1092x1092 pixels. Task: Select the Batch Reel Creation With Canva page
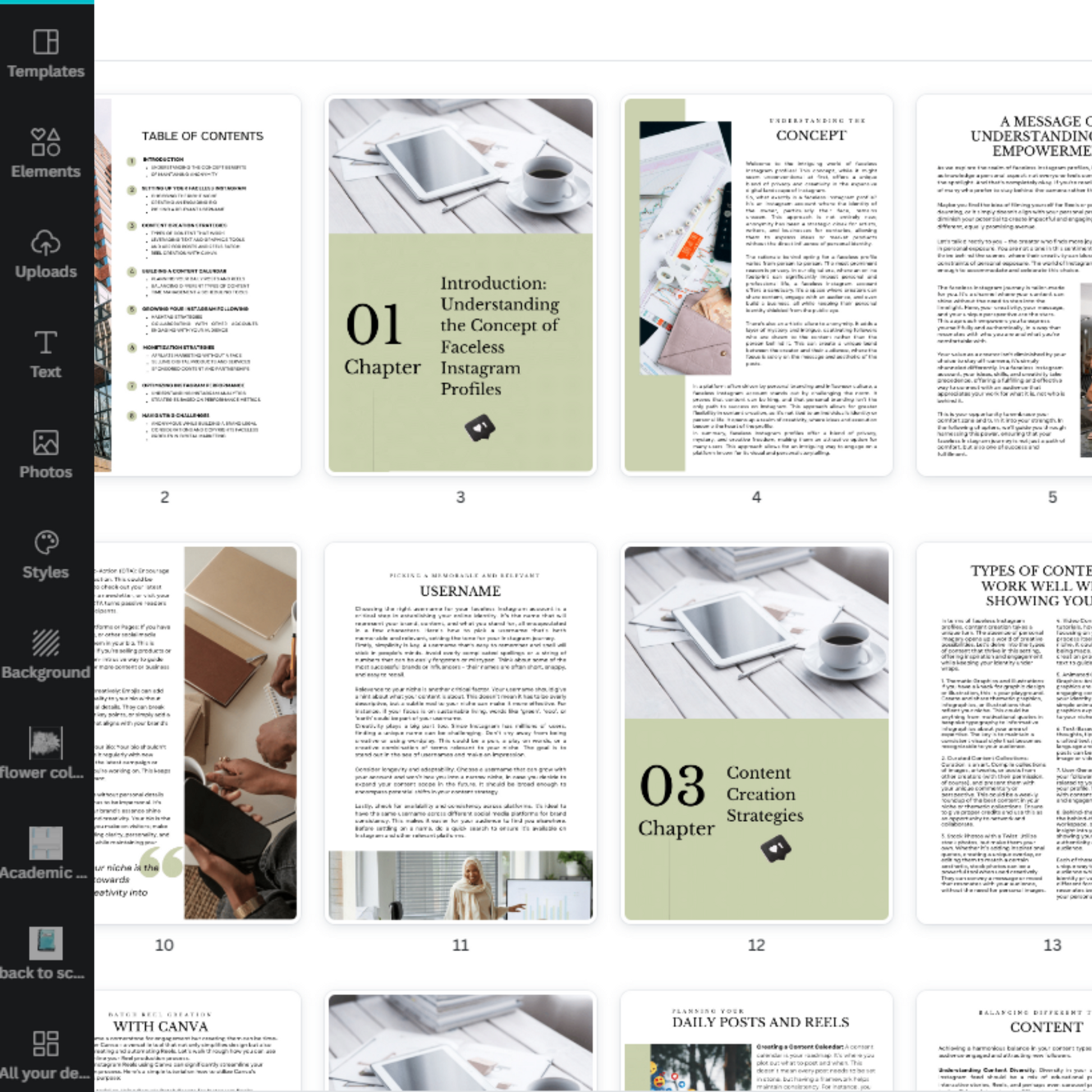click(x=198, y=1041)
